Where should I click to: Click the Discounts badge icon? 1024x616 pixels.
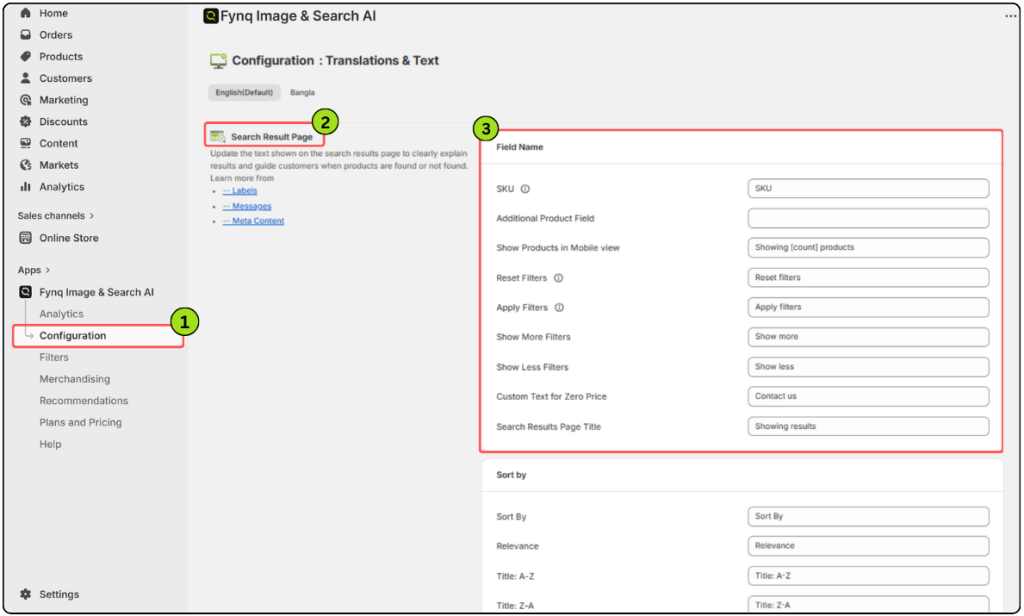click(x=25, y=122)
